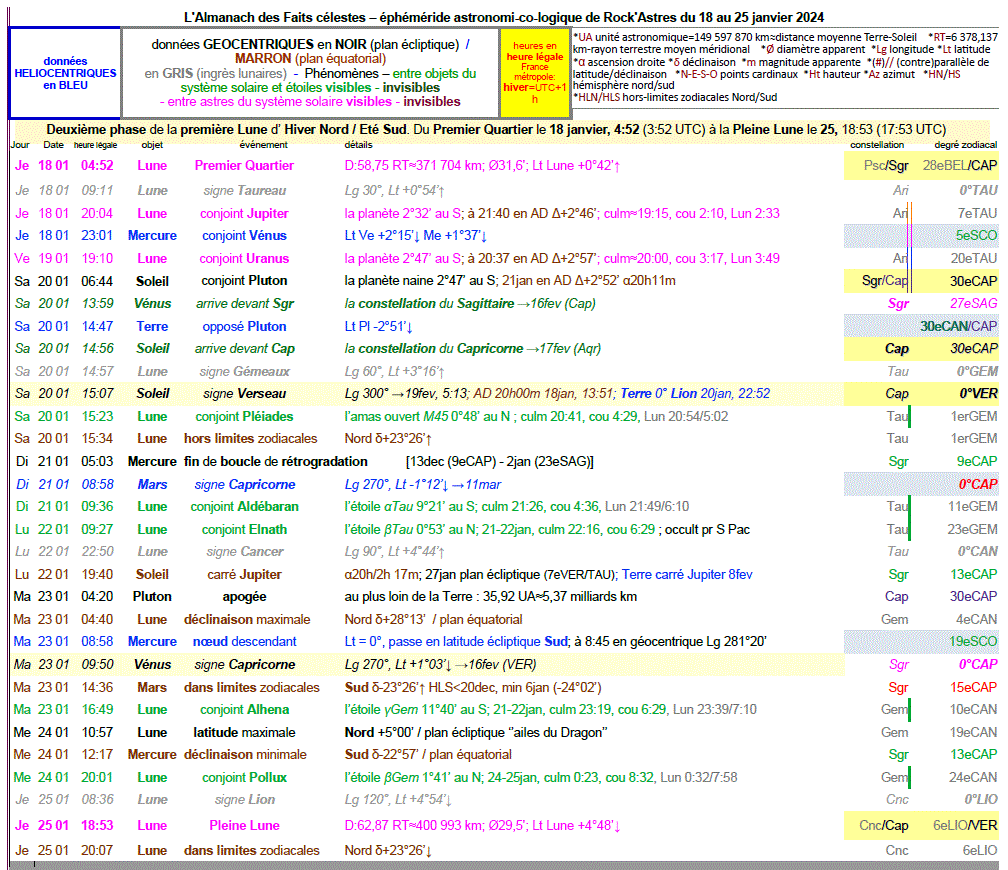The image size is (1008, 870).
Task: Select the "signe Lion" event
Action: click(x=244, y=799)
